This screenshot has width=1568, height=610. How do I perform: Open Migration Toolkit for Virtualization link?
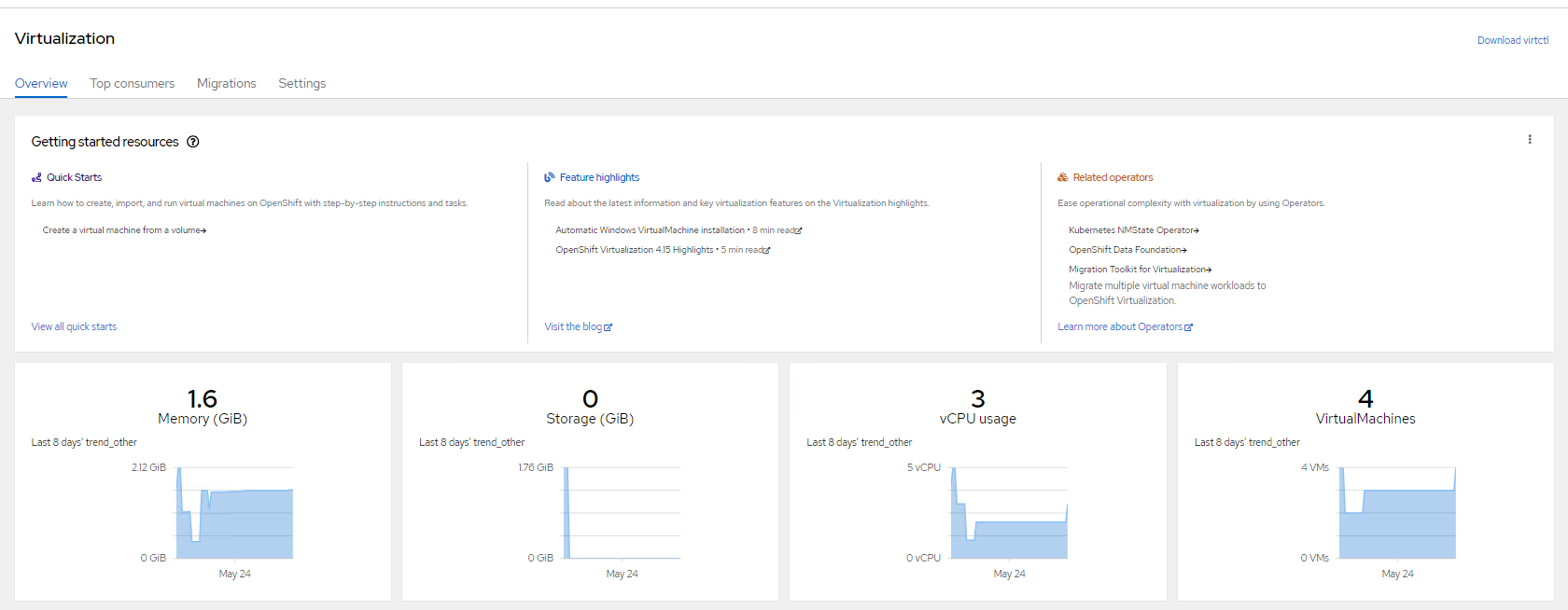pyautogui.click(x=1137, y=270)
